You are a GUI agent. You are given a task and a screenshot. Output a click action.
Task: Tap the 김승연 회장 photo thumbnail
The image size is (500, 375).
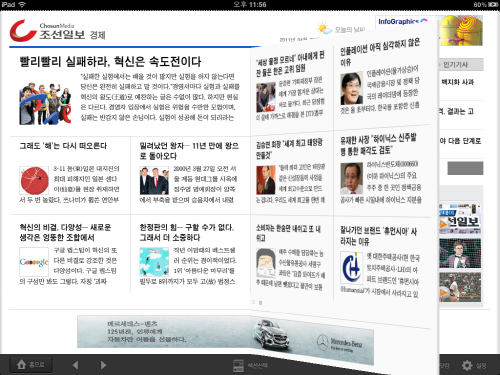266,180
